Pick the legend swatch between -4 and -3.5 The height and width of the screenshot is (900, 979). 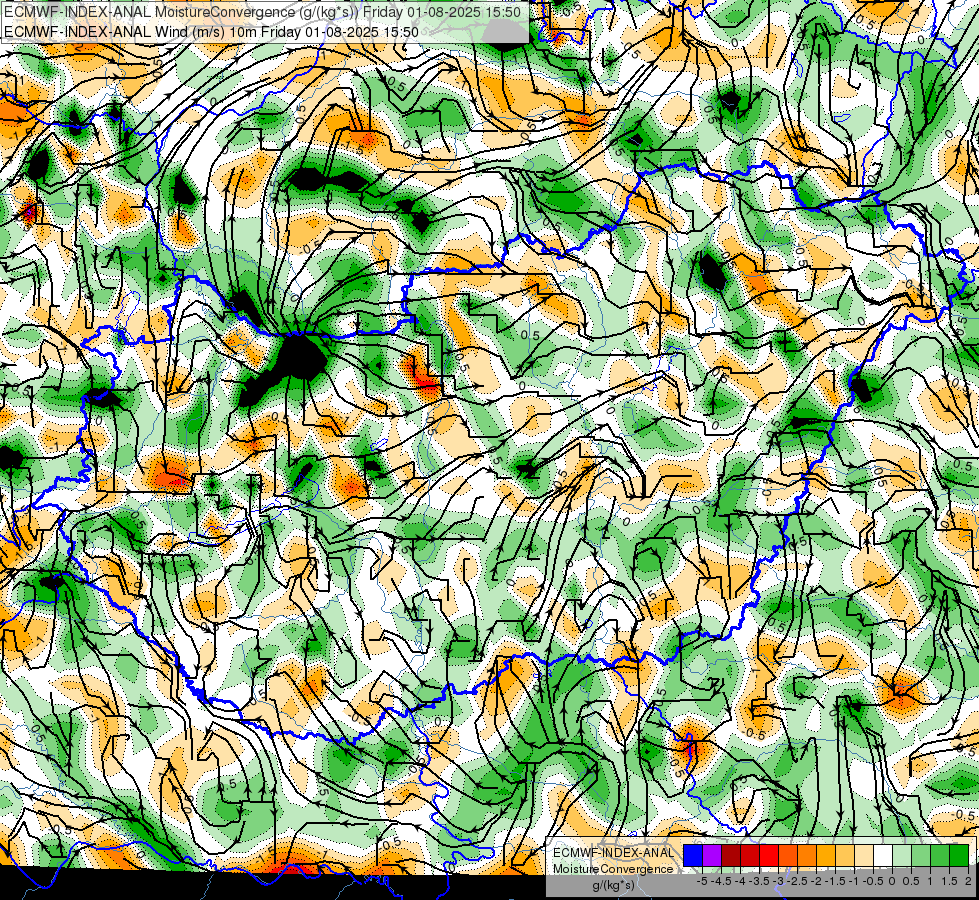click(x=750, y=855)
